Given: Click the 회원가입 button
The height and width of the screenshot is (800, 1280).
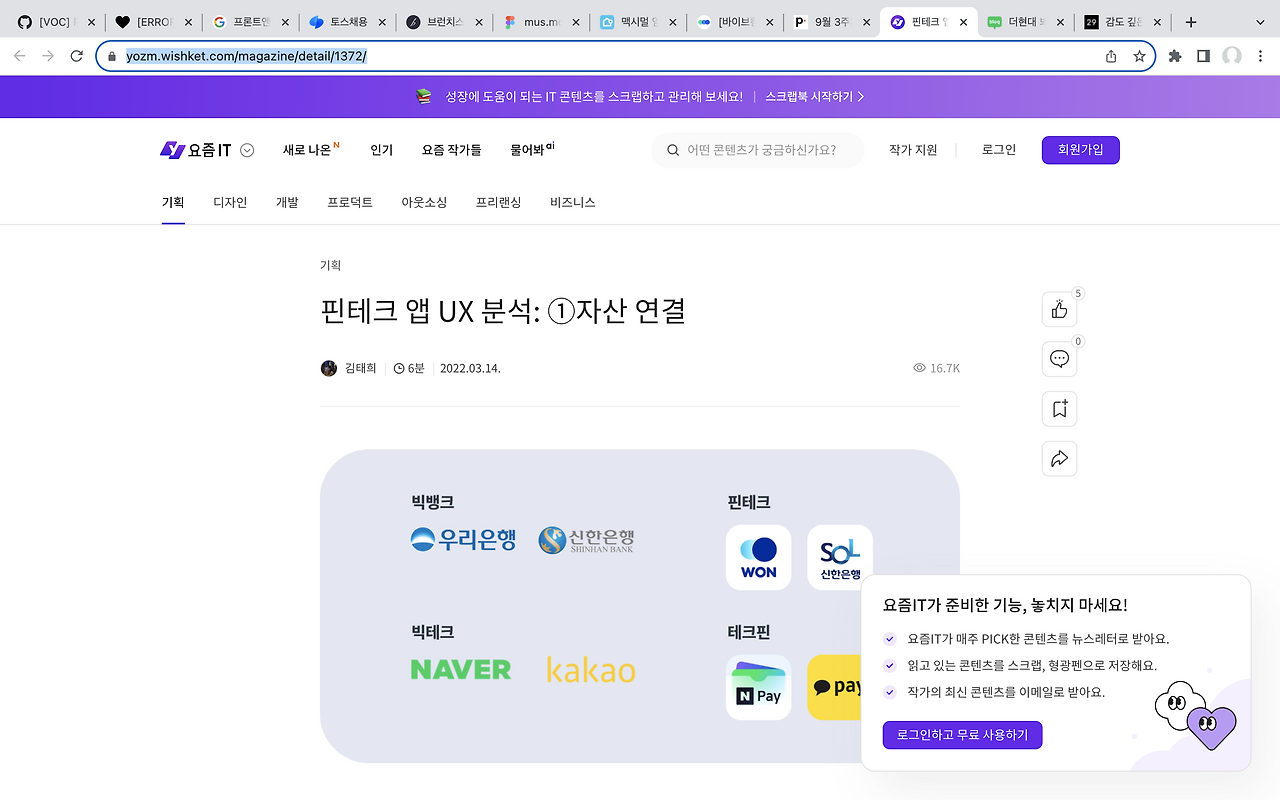Looking at the screenshot, I should click(1080, 150).
